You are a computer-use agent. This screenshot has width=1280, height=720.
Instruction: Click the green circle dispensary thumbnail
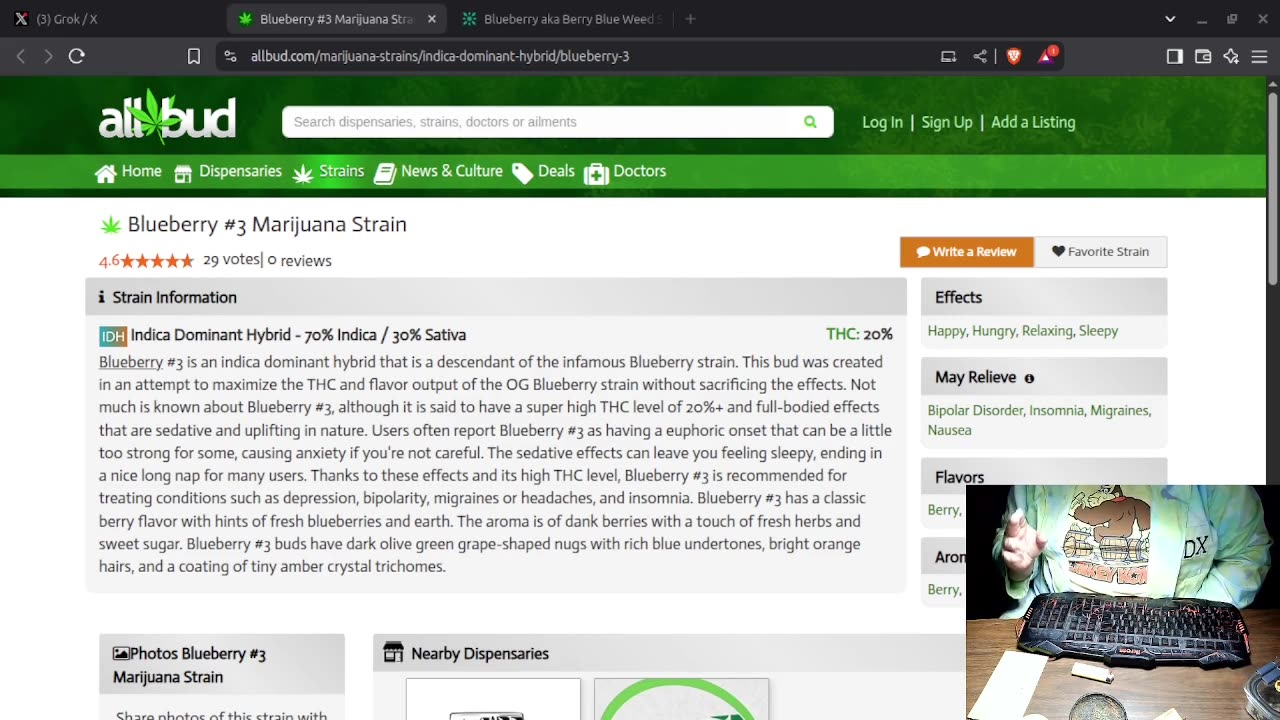(x=681, y=699)
